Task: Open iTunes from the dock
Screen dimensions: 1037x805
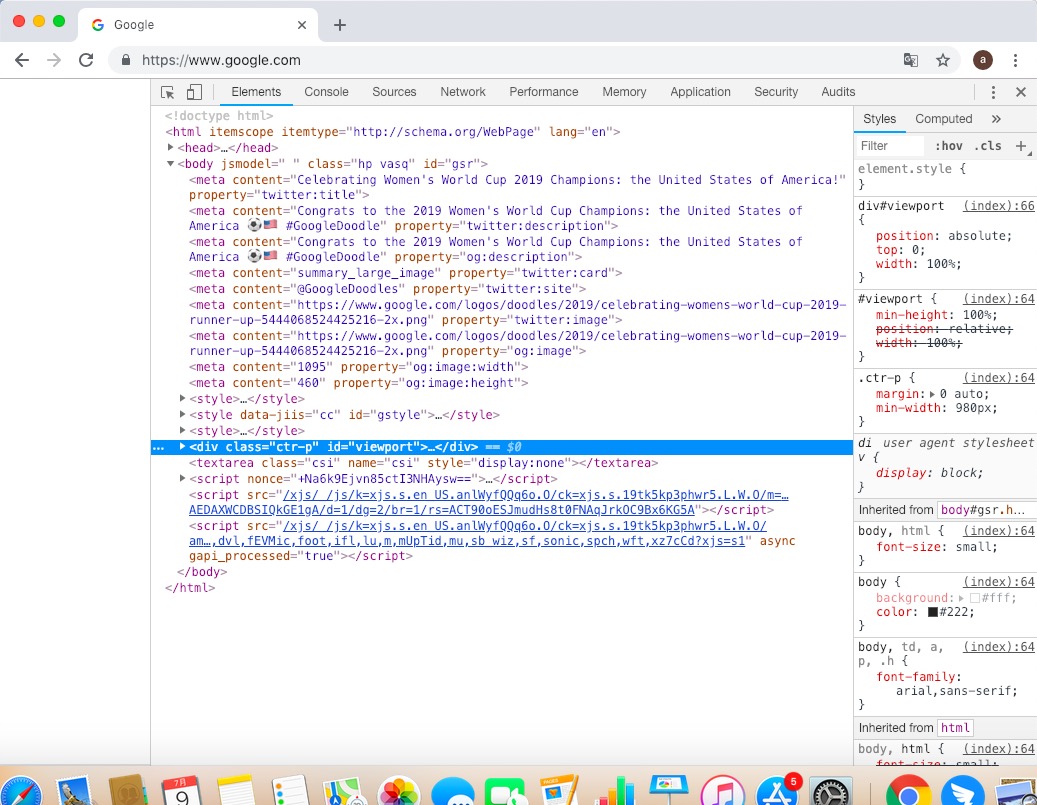Action: point(722,790)
